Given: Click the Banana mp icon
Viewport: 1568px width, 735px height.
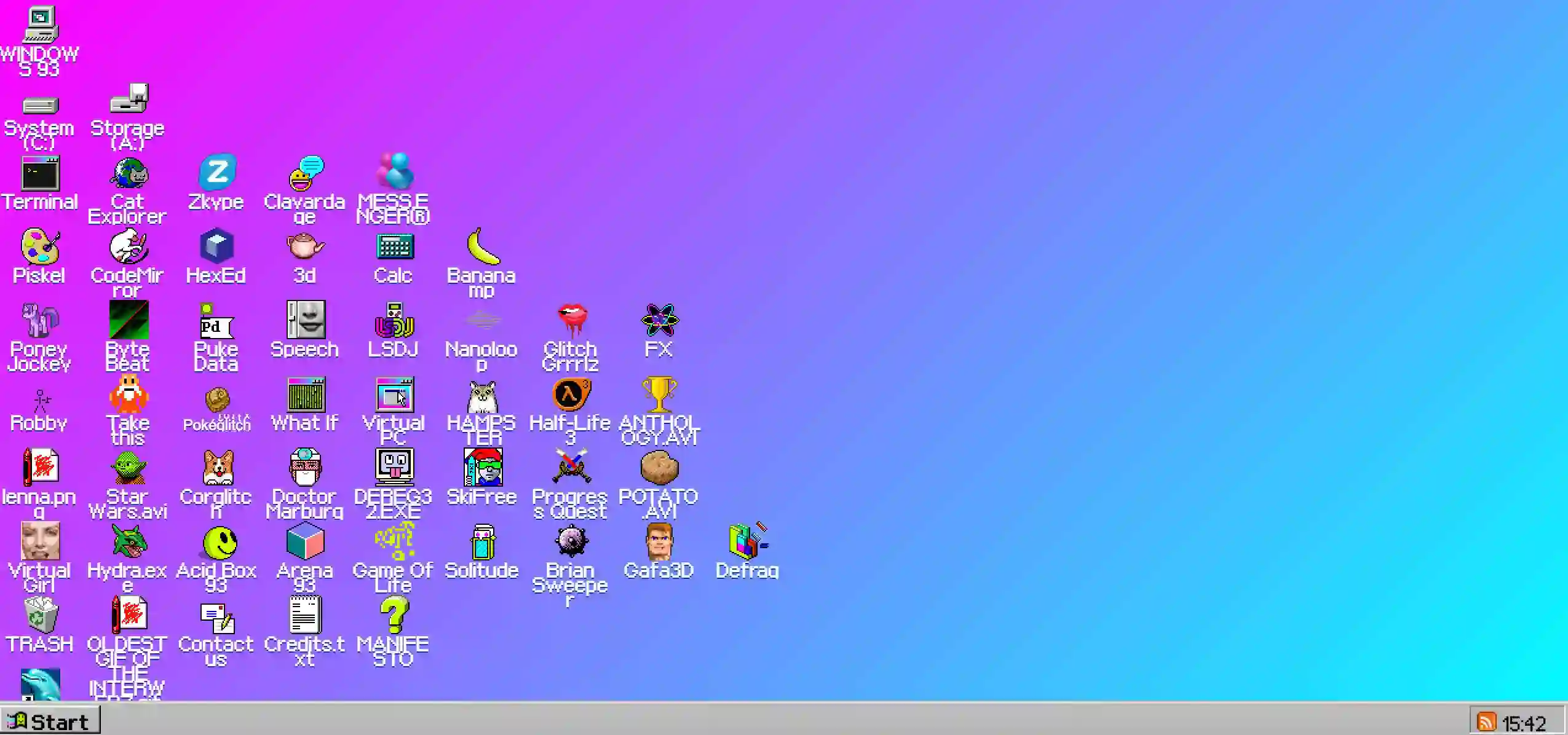Looking at the screenshot, I should click(482, 247).
